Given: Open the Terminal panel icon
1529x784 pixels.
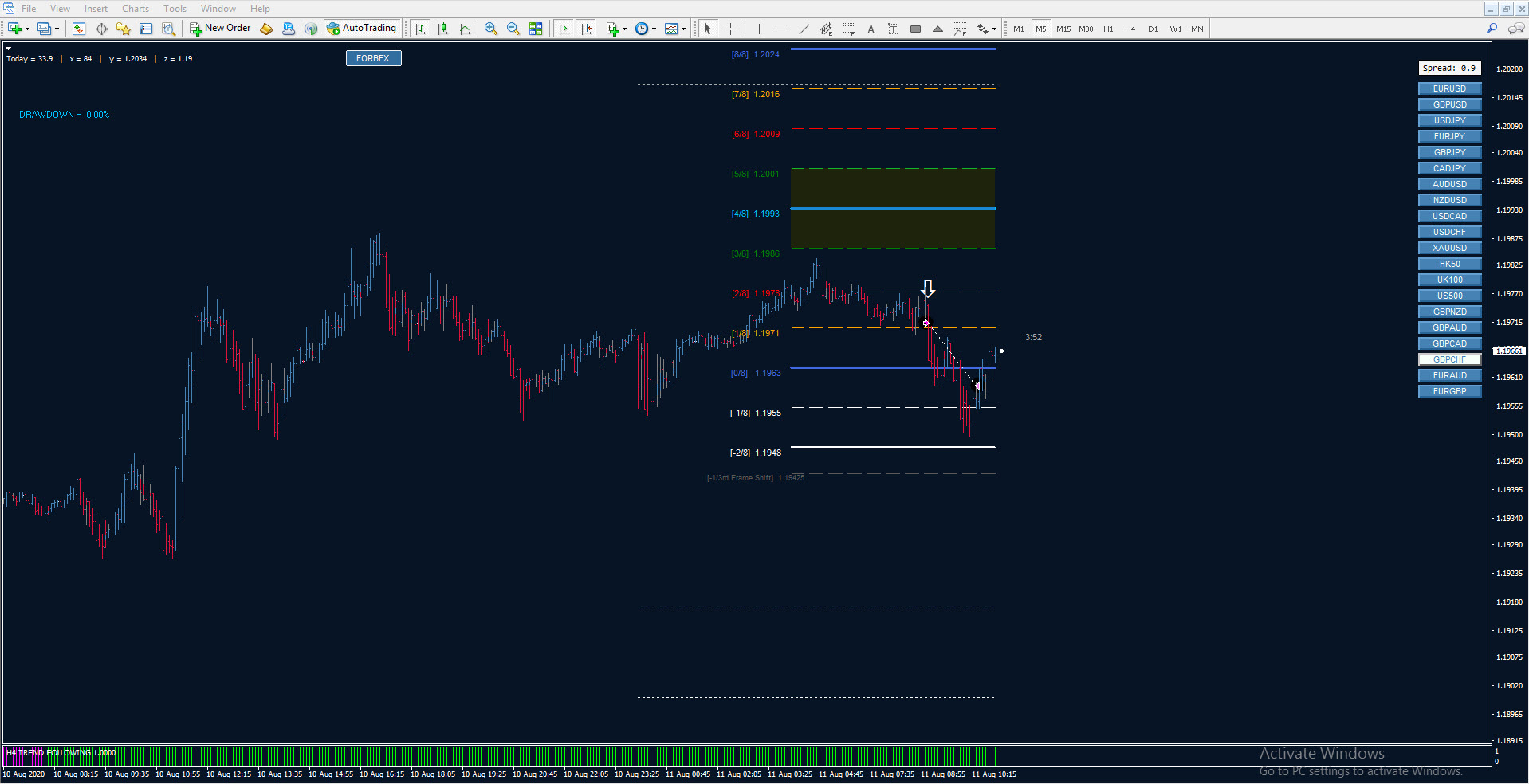Looking at the screenshot, I should coord(146,29).
